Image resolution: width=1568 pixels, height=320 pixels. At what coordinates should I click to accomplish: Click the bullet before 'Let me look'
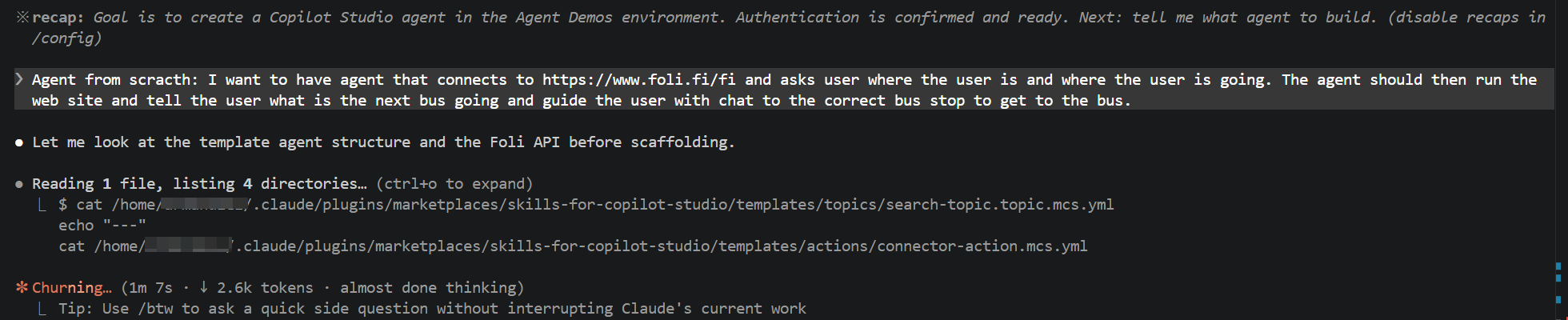coord(19,142)
